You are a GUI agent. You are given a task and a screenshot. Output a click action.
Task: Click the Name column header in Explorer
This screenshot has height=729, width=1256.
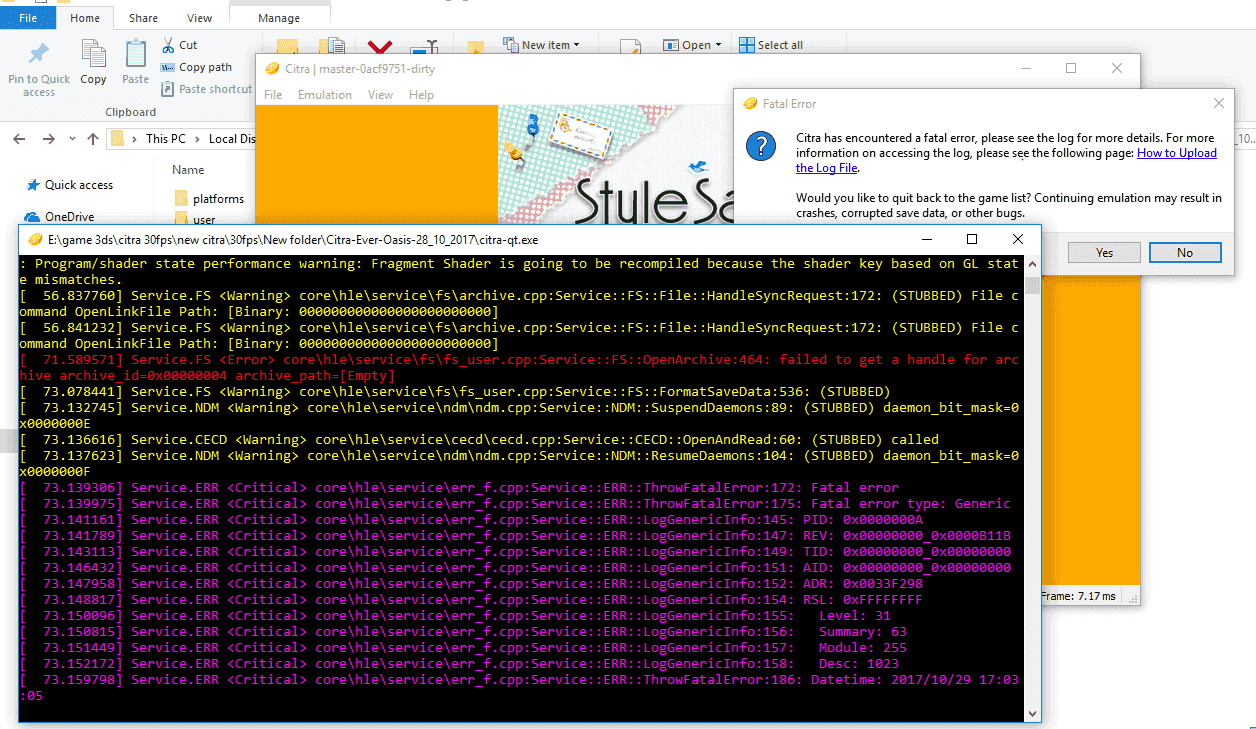click(x=188, y=170)
